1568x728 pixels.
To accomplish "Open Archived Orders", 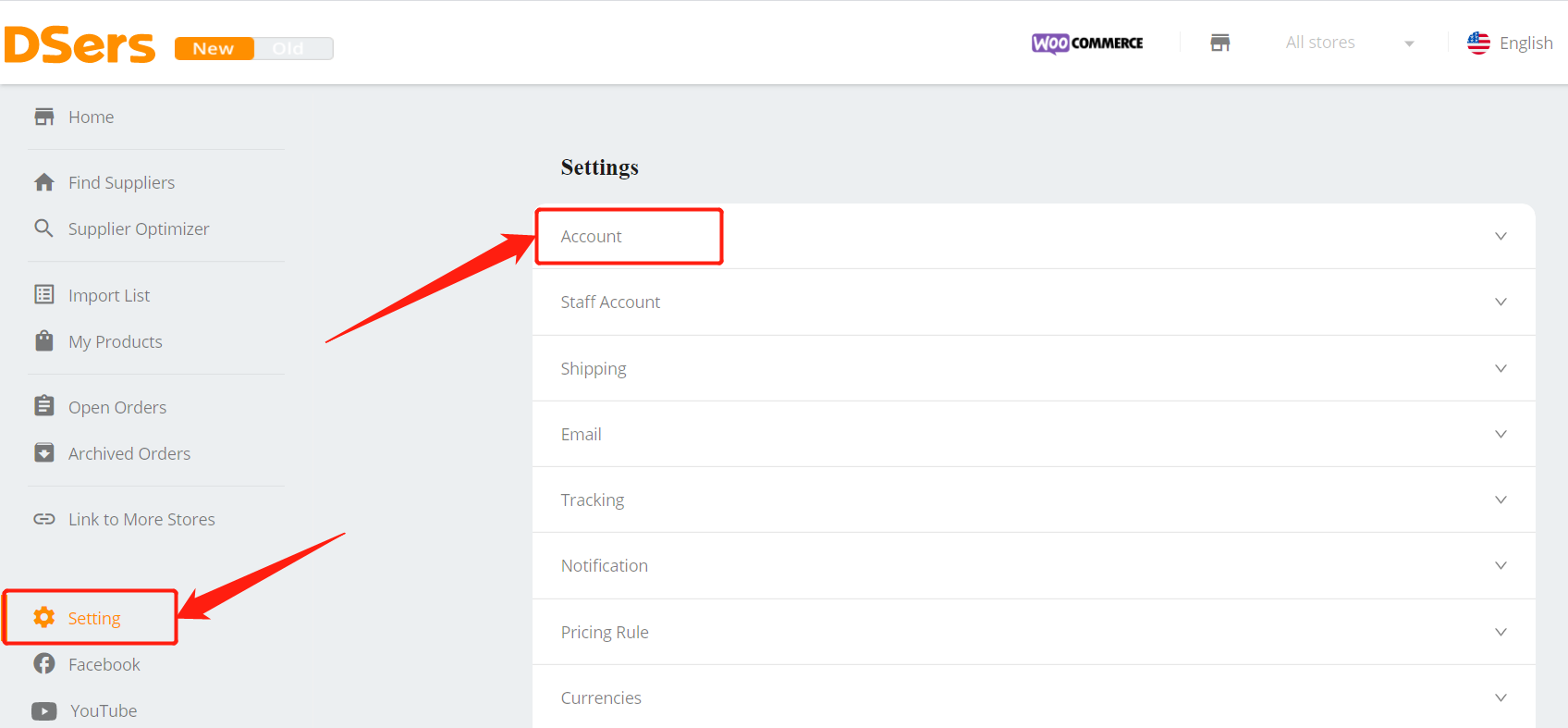I will tap(129, 453).
